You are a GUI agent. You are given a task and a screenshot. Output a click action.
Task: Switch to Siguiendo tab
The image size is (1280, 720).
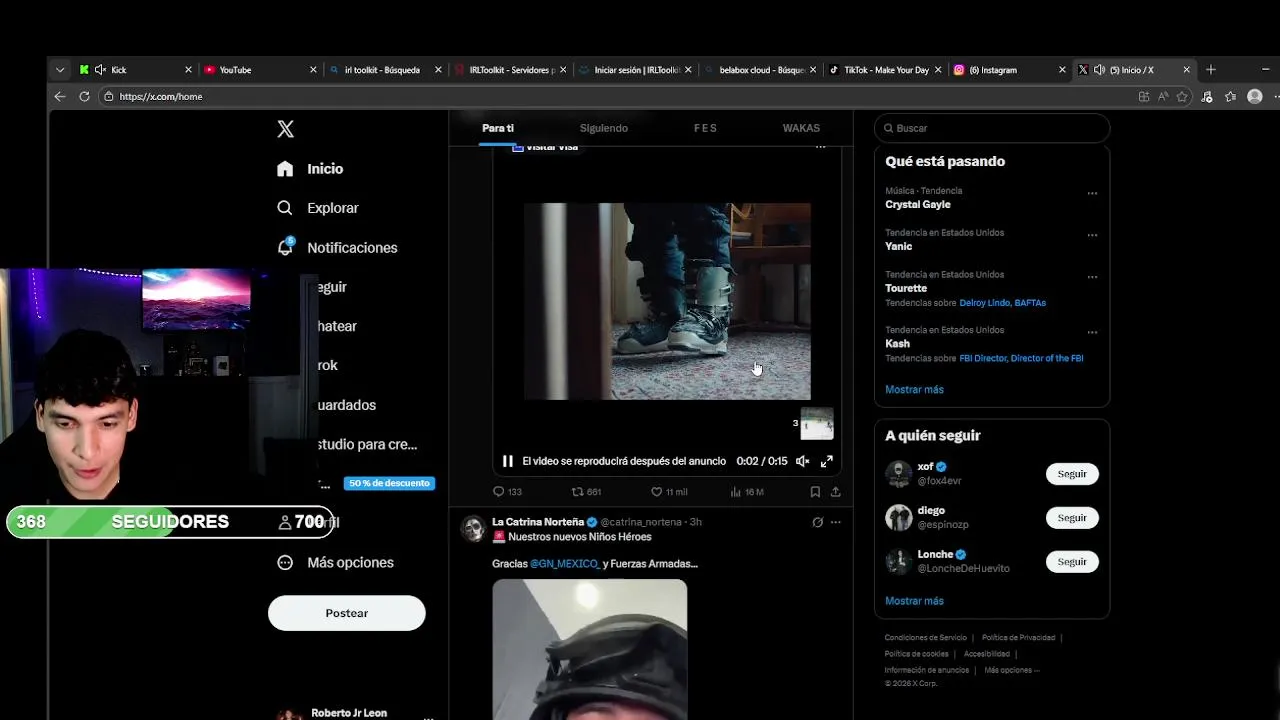click(604, 128)
